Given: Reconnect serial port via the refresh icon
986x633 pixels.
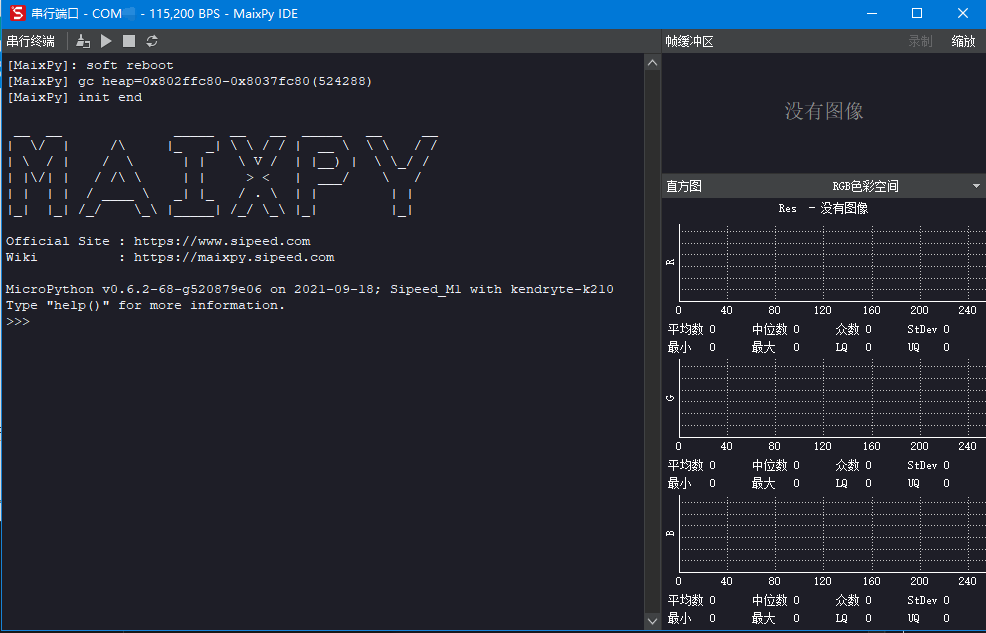Looking at the screenshot, I should click(x=152, y=41).
